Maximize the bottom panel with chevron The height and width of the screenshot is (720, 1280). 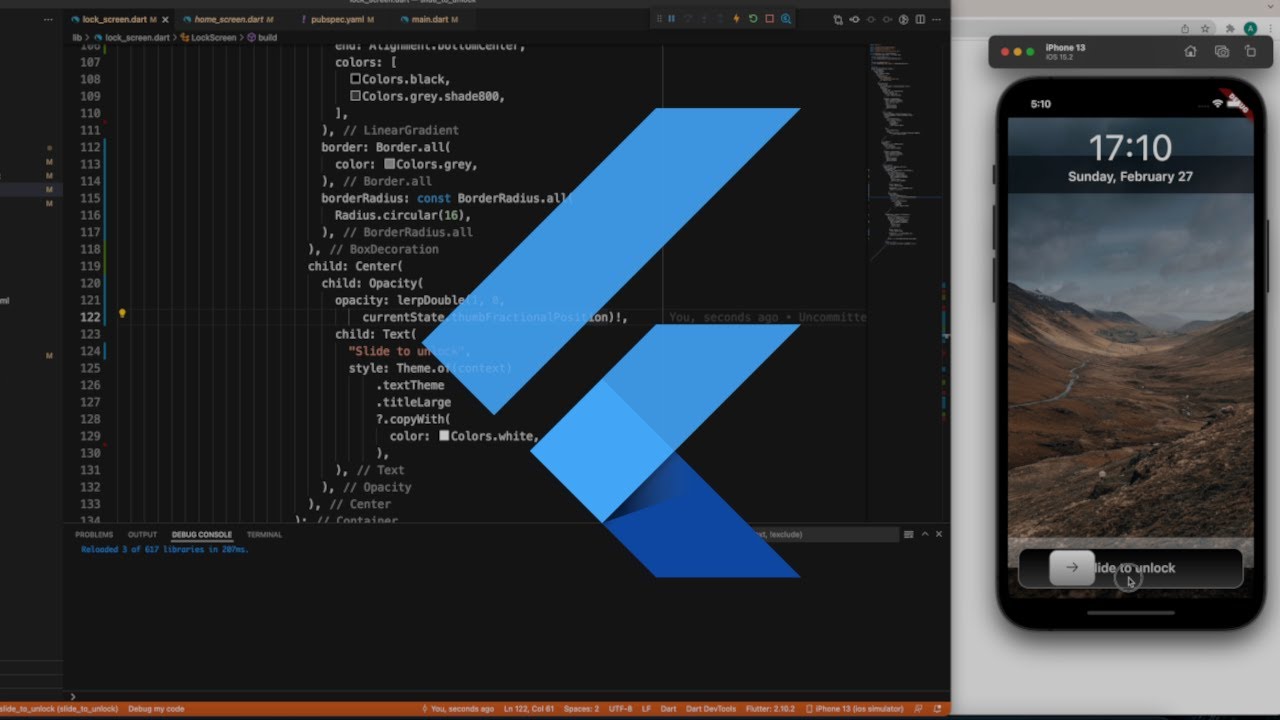click(x=925, y=534)
